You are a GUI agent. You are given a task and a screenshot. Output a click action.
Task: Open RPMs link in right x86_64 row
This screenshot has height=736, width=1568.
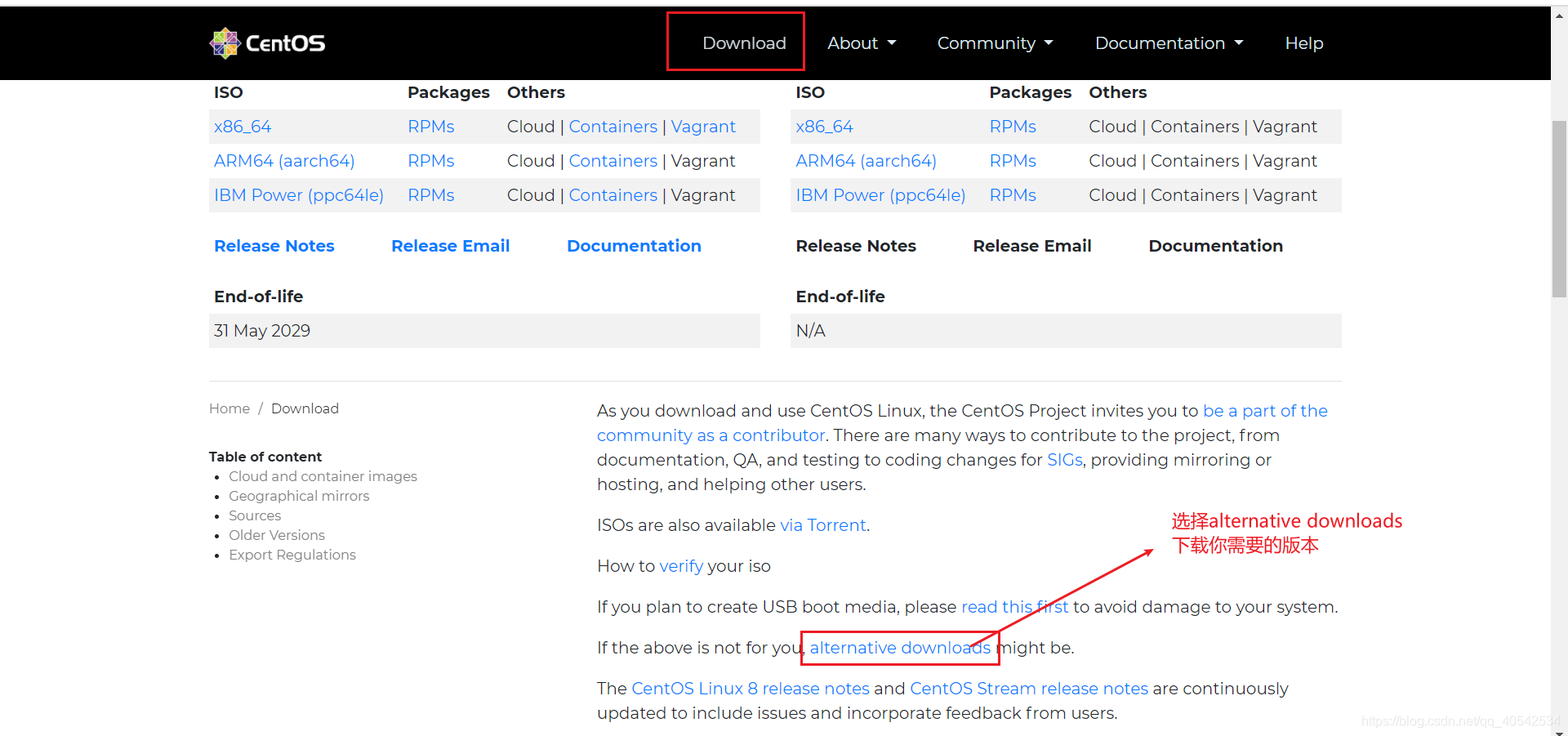[x=1013, y=127]
